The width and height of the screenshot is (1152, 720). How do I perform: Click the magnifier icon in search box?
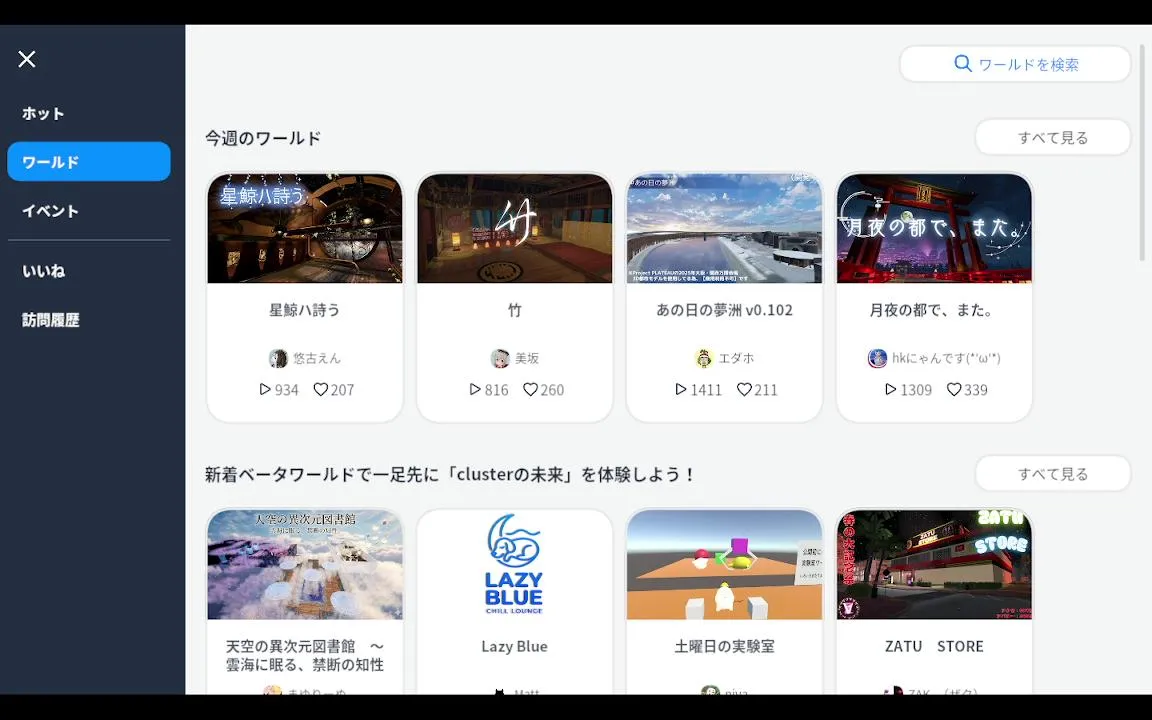click(x=962, y=63)
